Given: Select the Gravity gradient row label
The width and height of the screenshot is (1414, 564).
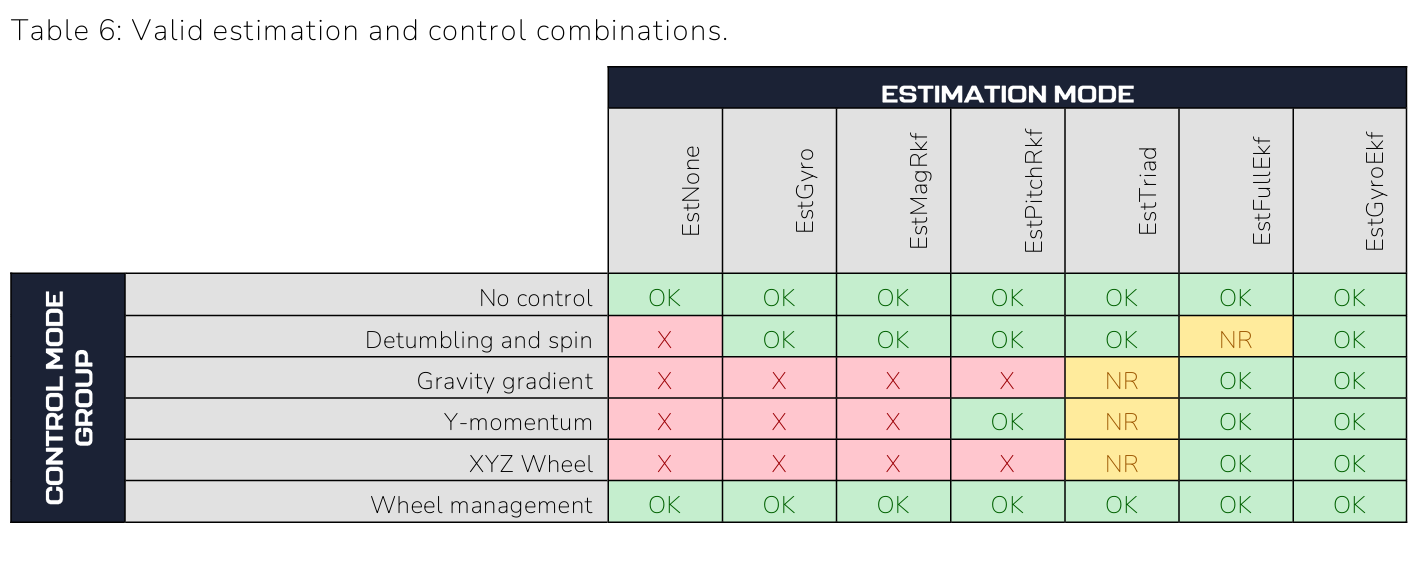Looking at the screenshot, I should (505, 381).
